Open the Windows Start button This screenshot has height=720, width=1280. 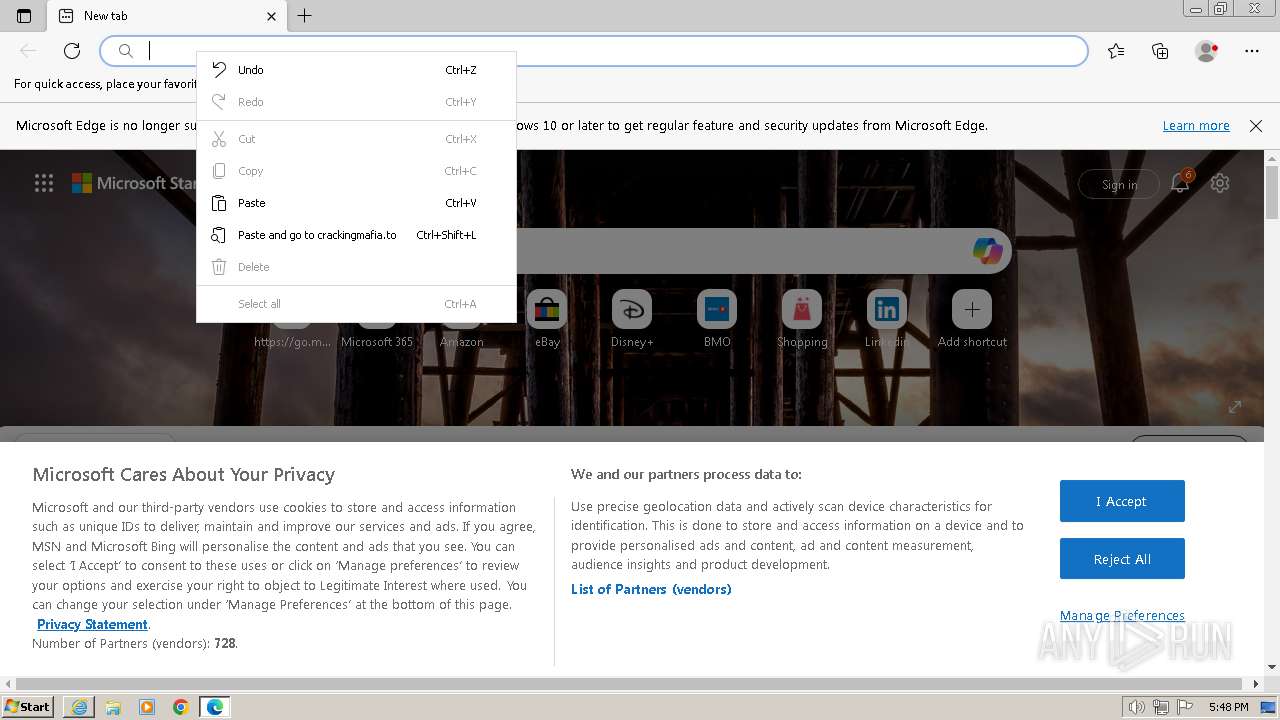(28, 707)
